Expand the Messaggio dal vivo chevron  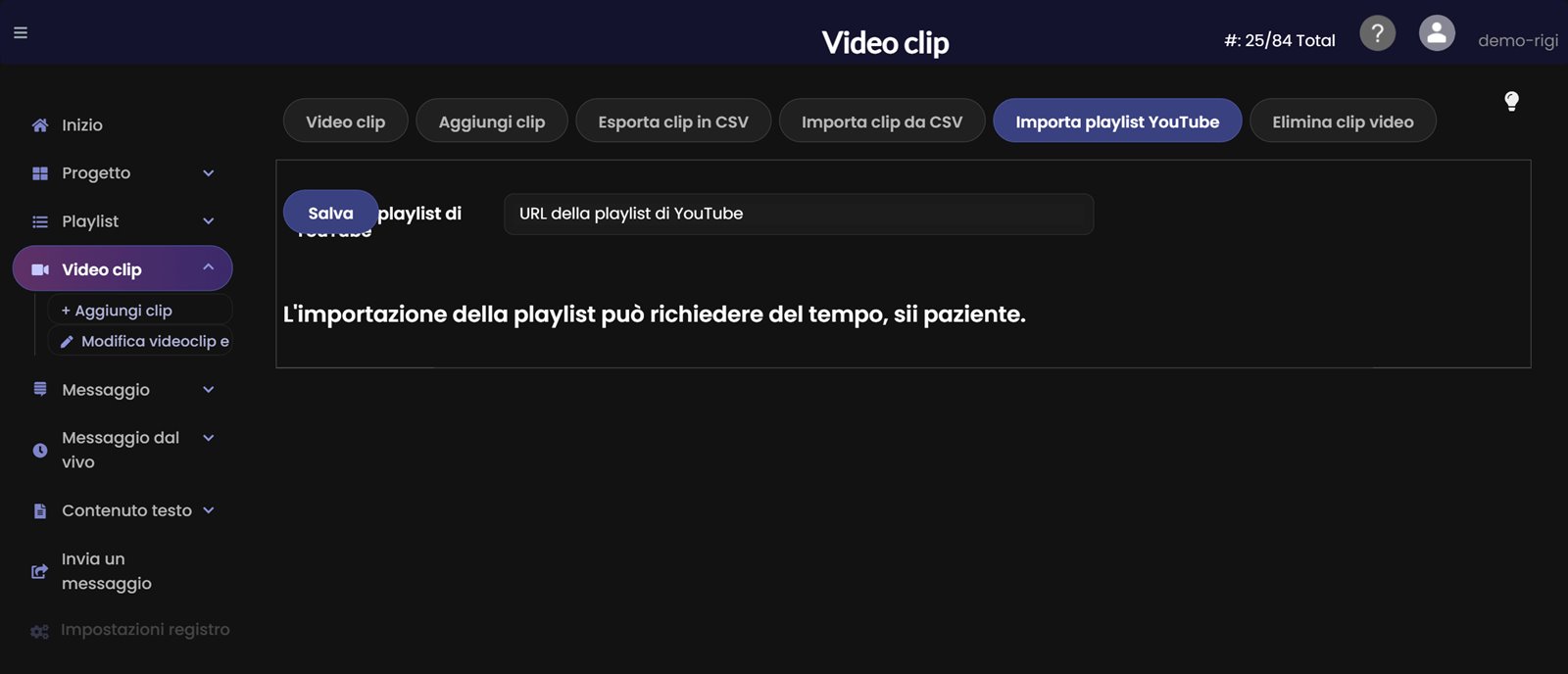tap(208, 438)
